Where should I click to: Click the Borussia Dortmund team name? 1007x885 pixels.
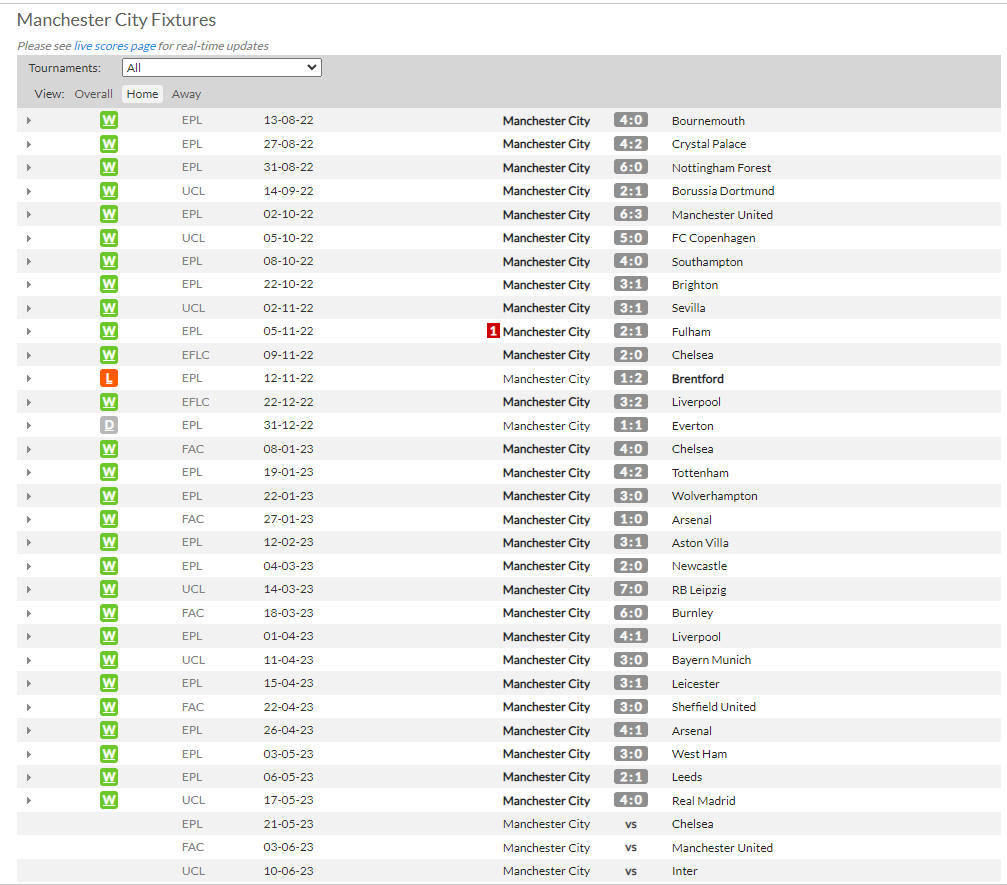click(723, 191)
